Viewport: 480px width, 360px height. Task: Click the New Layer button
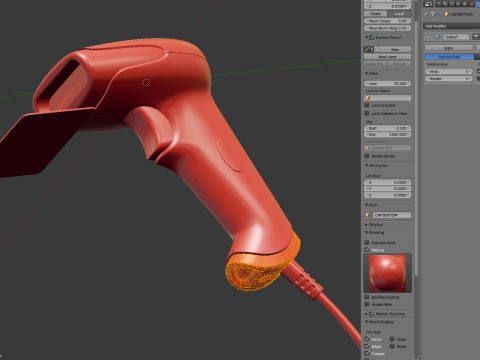coord(388,57)
